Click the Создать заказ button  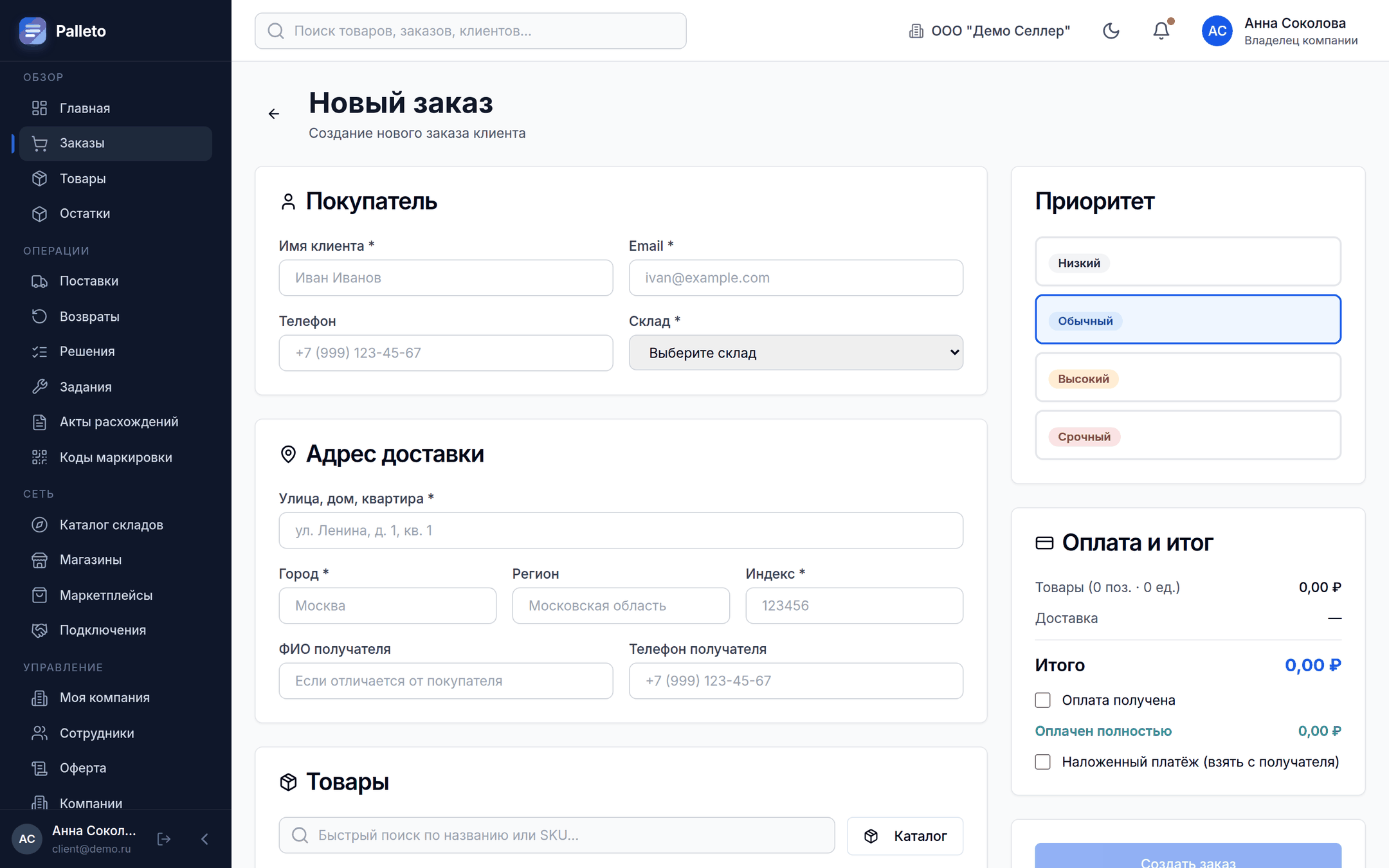tap(1188, 856)
